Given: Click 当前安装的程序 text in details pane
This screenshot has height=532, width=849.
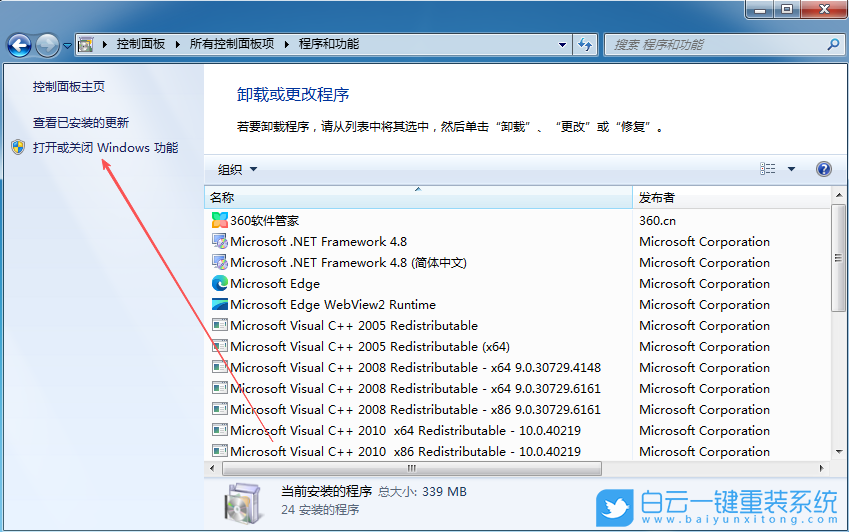Looking at the screenshot, I should 326,491.
